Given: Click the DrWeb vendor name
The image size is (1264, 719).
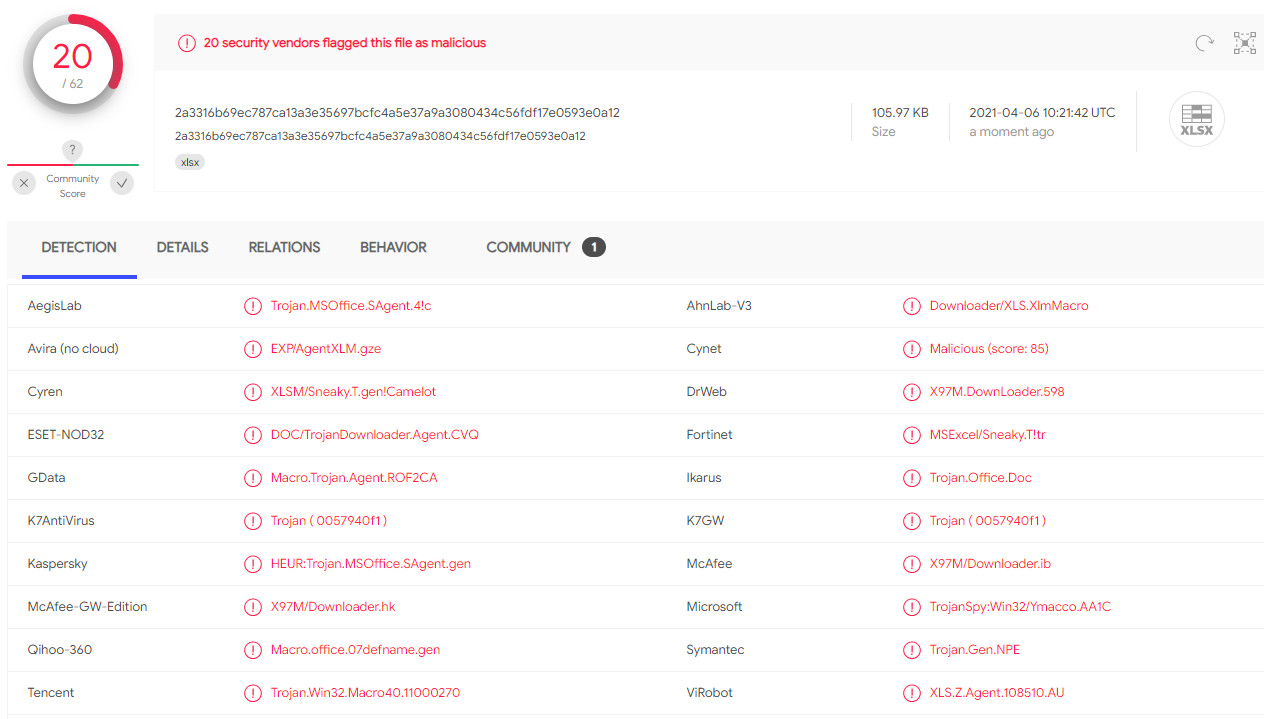Looking at the screenshot, I should point(707,392).
